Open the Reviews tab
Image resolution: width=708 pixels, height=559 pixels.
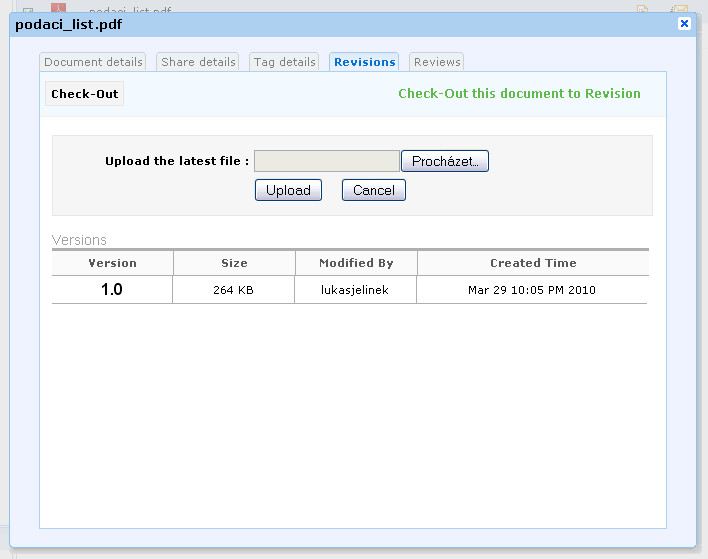(x=437, y=62)
